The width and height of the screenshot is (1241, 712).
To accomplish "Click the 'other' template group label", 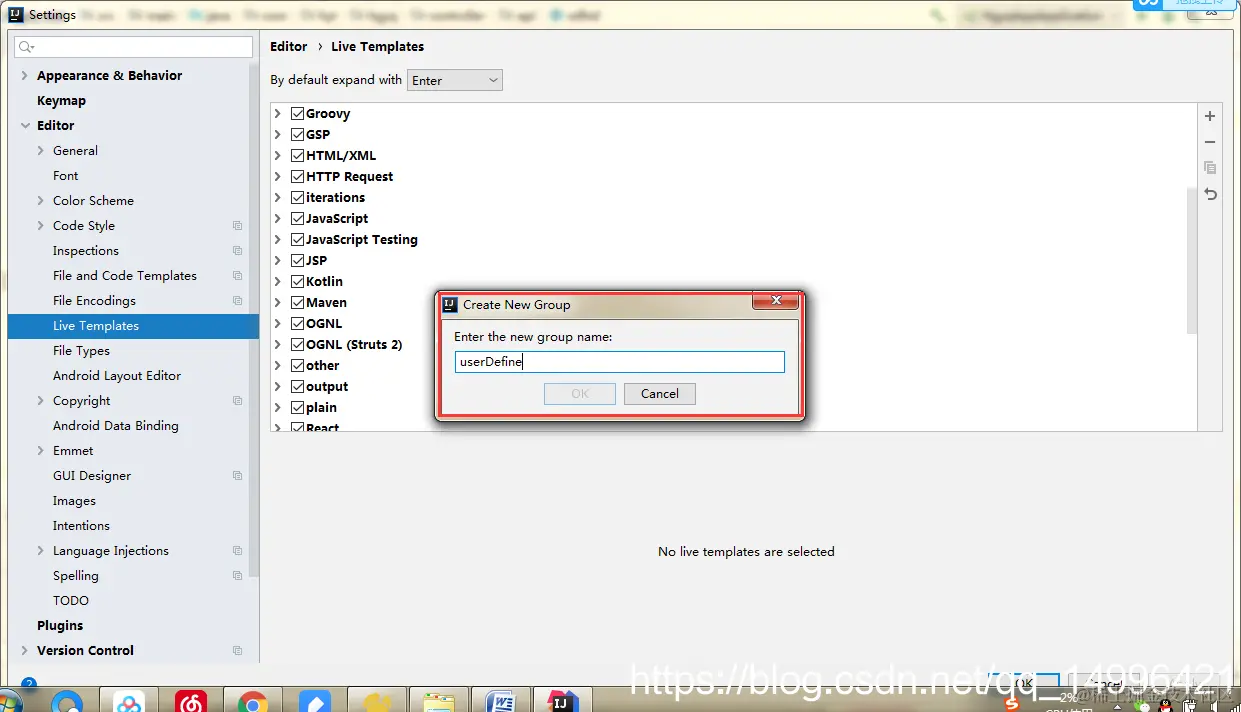I will click(323, 366).
